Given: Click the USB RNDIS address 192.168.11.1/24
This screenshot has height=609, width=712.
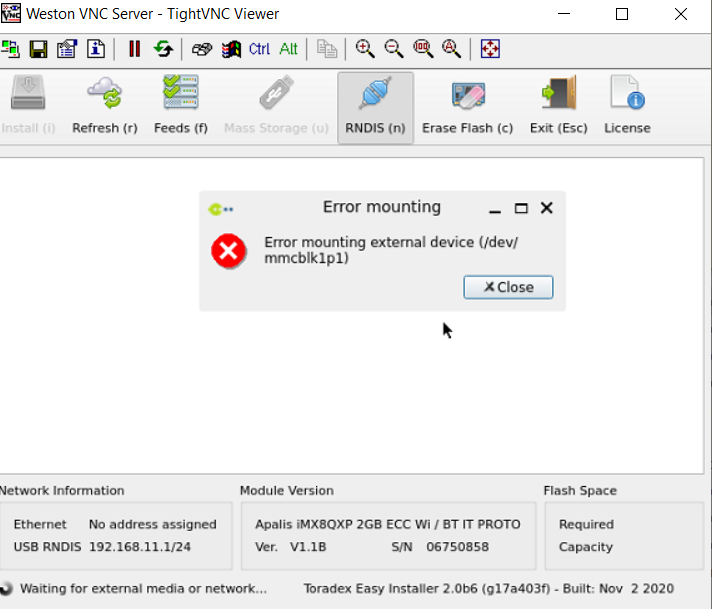Looking at the screenshot, I should (x=140, y=547).
